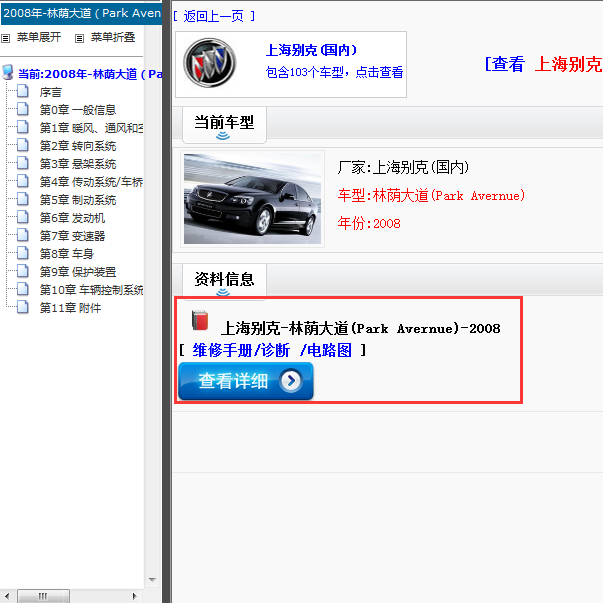Screen dimensions: 603x603
Task: Open chapter 第8章 车身
Action: (x=67, y=254)
